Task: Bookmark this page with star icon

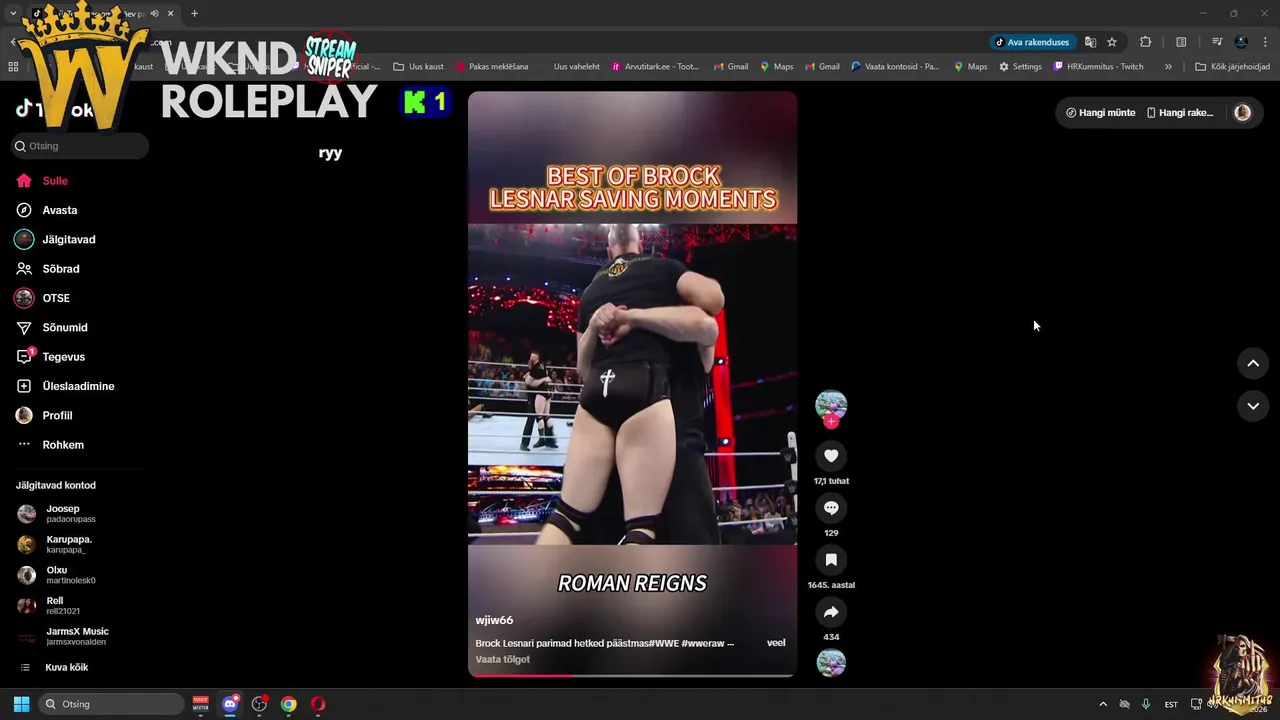Action: 1112,42
